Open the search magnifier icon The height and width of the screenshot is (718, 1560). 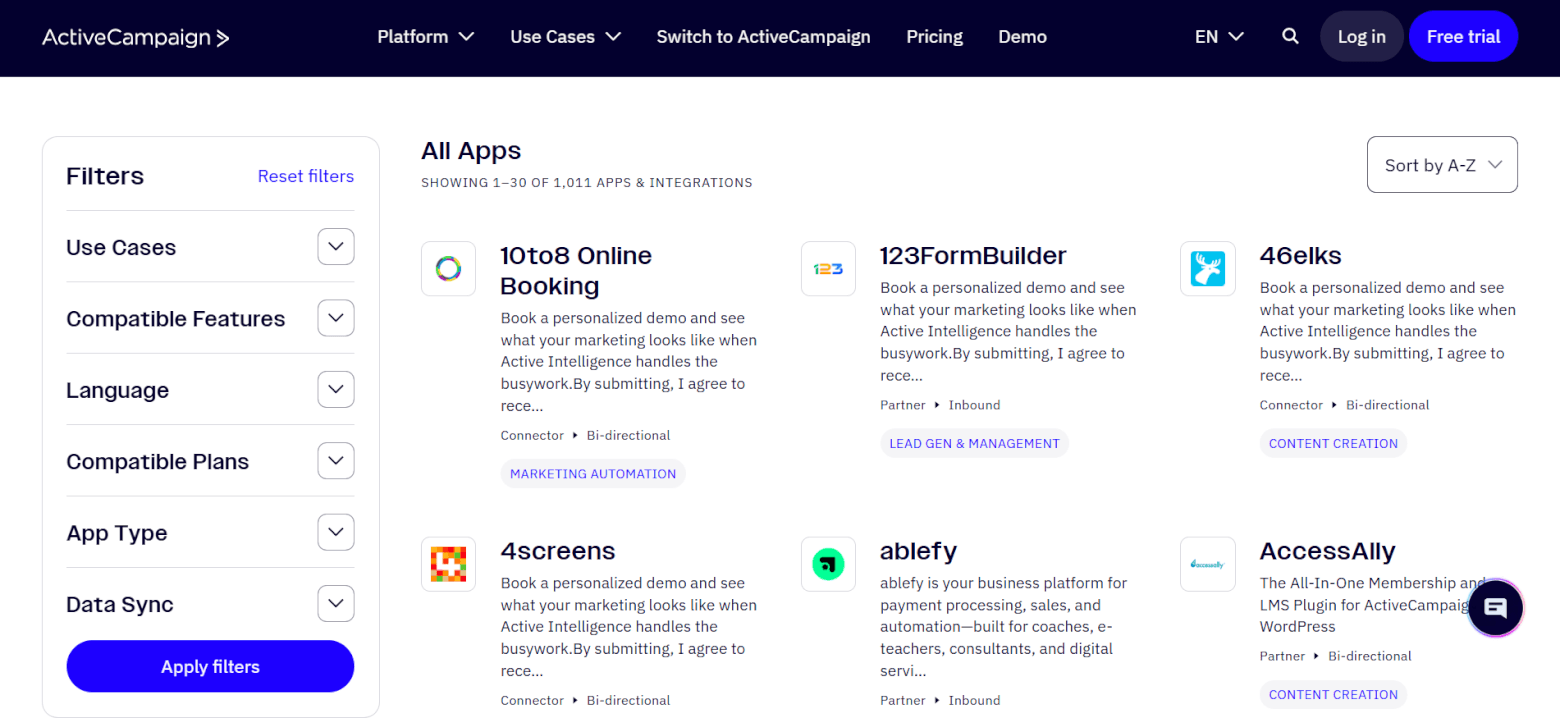pos(1289,35)
